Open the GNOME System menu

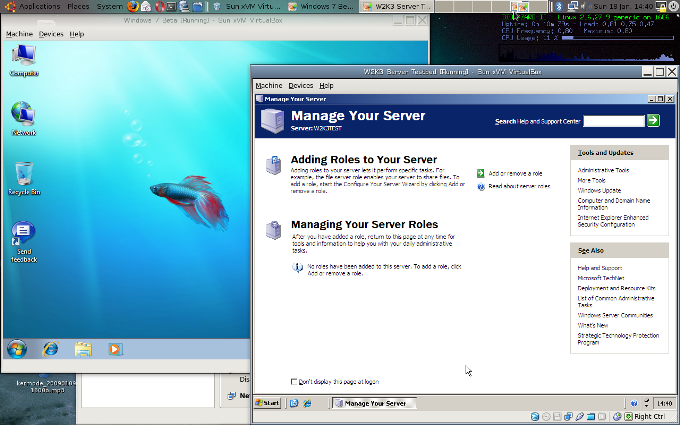(x=109, y=6)
